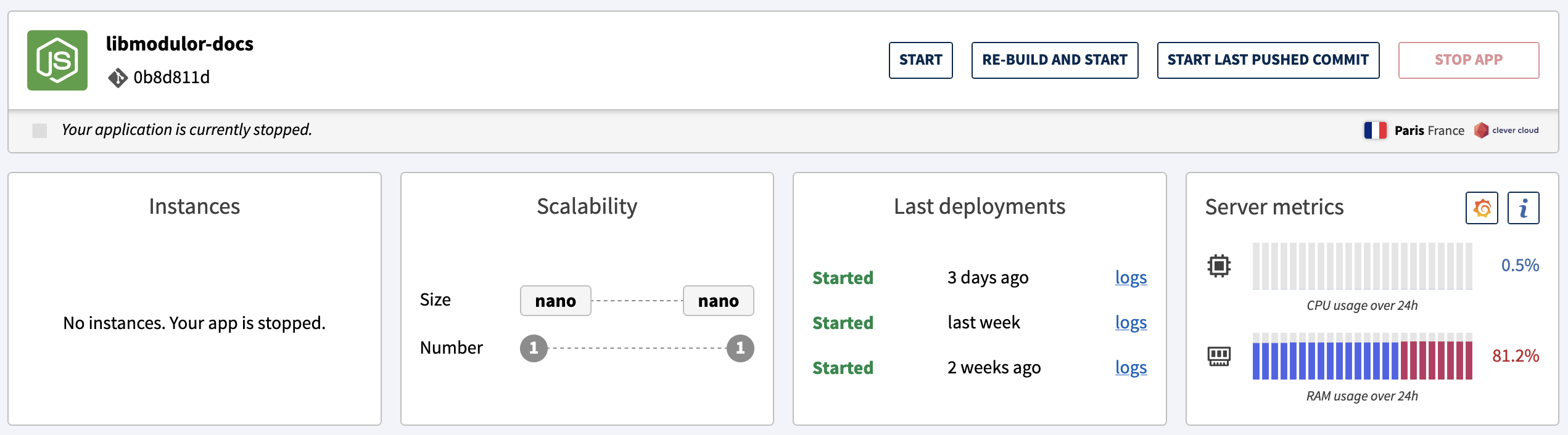
Task: Click START LAST PUSHED COMMIT
Action: click(x=1268, y=60)
